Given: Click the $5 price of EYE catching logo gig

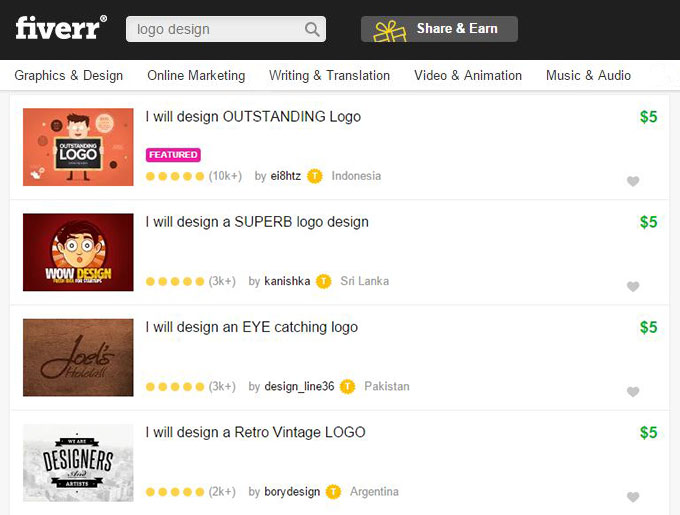Looking at the screenshot, I should pyautogui.click(x=649, y=328).
